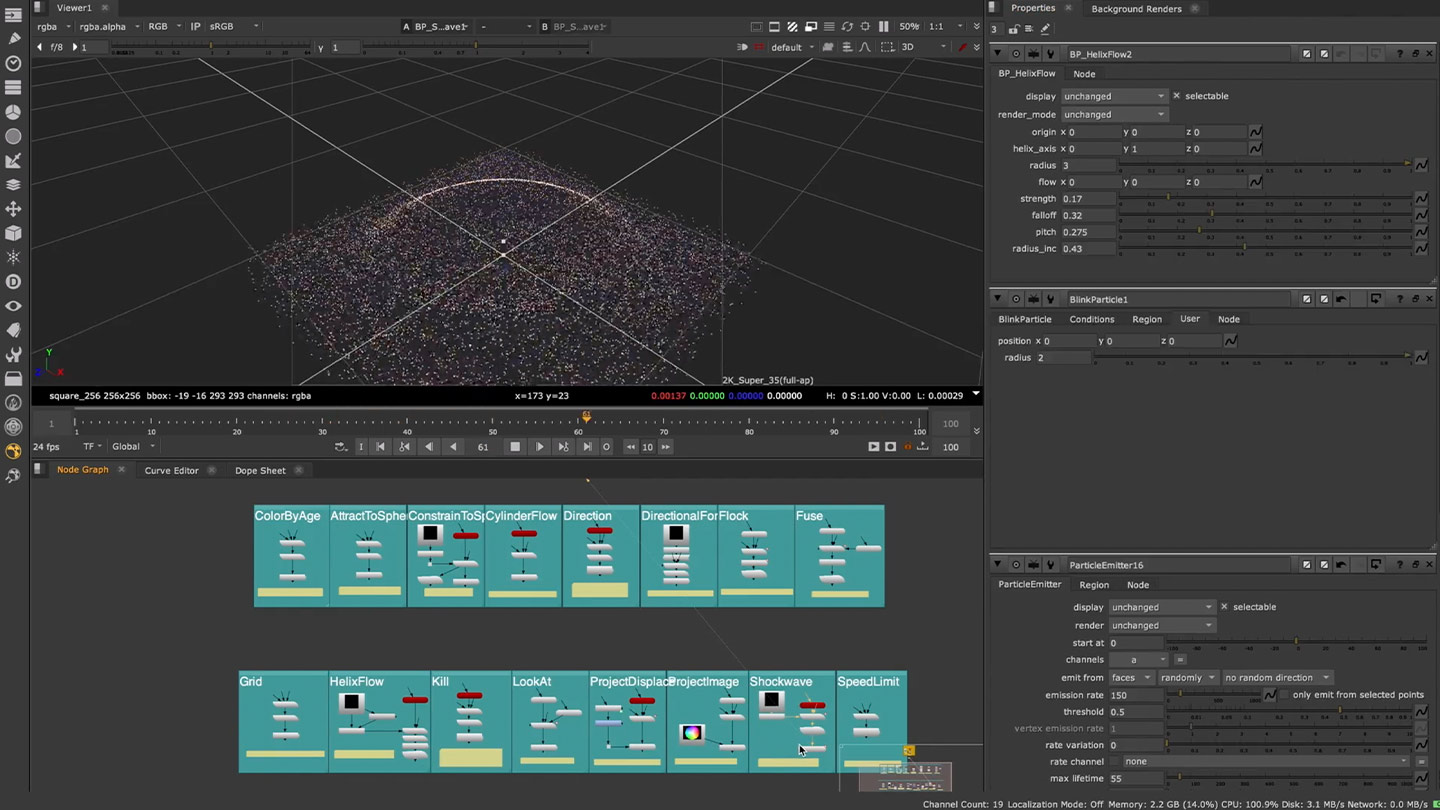The image size is (1440, 810).
Task: Open the Conditions tab in BlinkParticle1
Action: click(x=1091, y=319)
